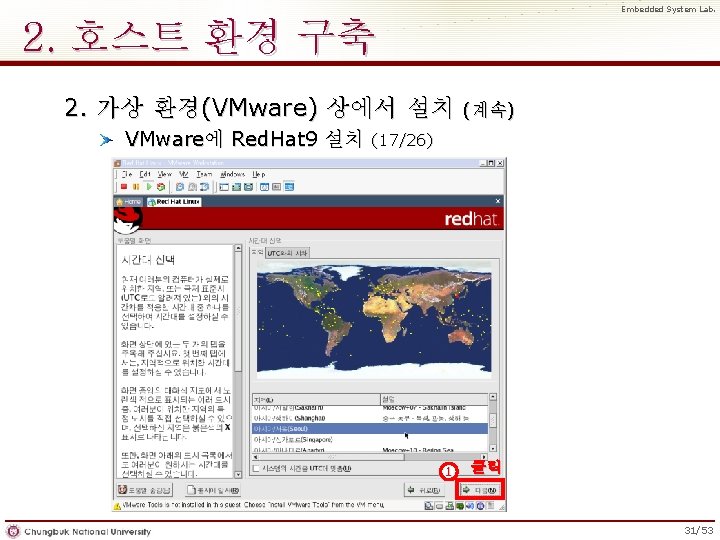
Task: Click the Full Screen toolbar icon
Action: pos(248,187)
